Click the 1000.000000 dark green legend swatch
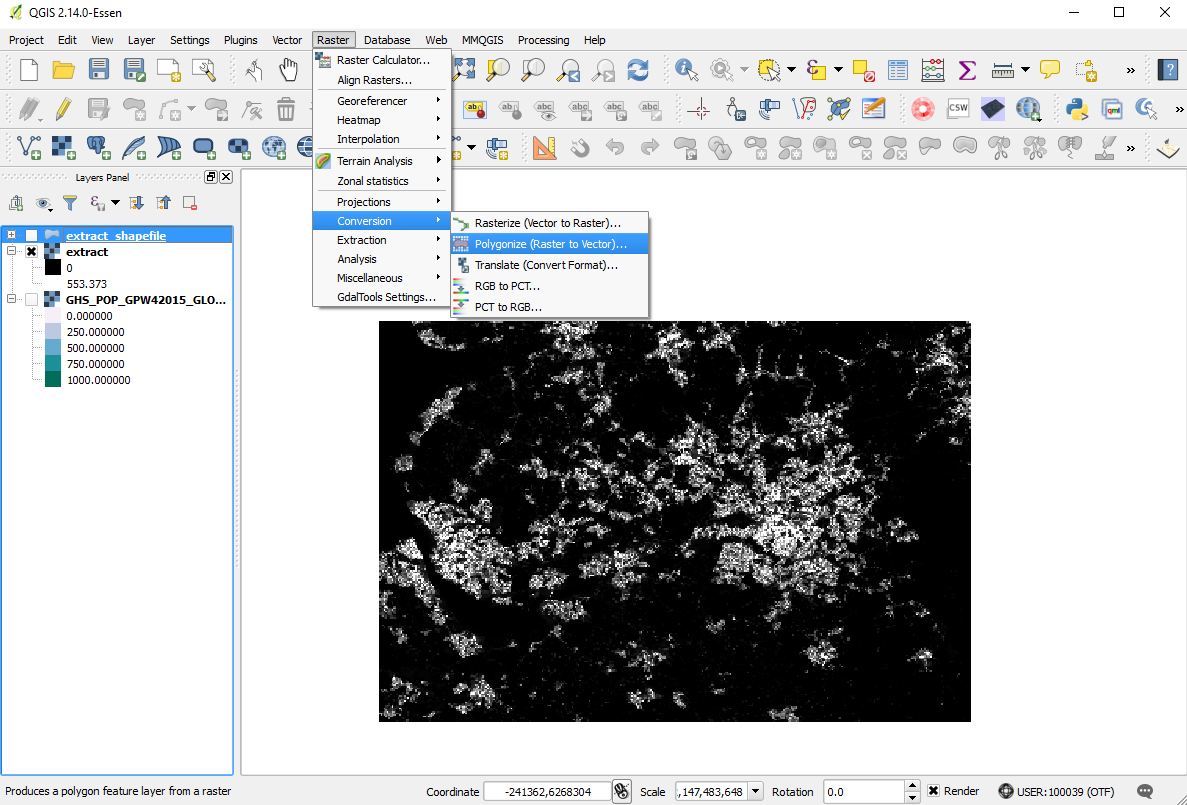The image size is (1187, 805). (x=52, y=380)
